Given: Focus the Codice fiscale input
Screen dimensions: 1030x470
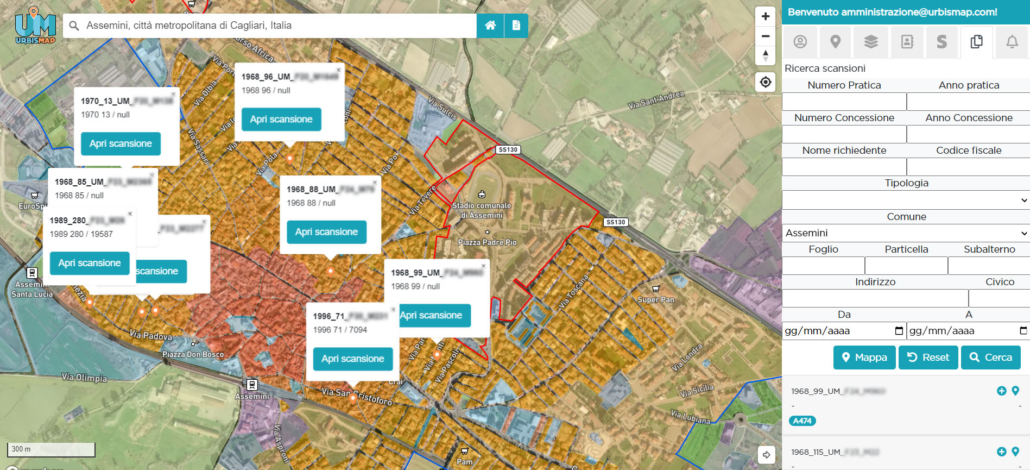Looking at the screenshot, I should tap(968, 167).
